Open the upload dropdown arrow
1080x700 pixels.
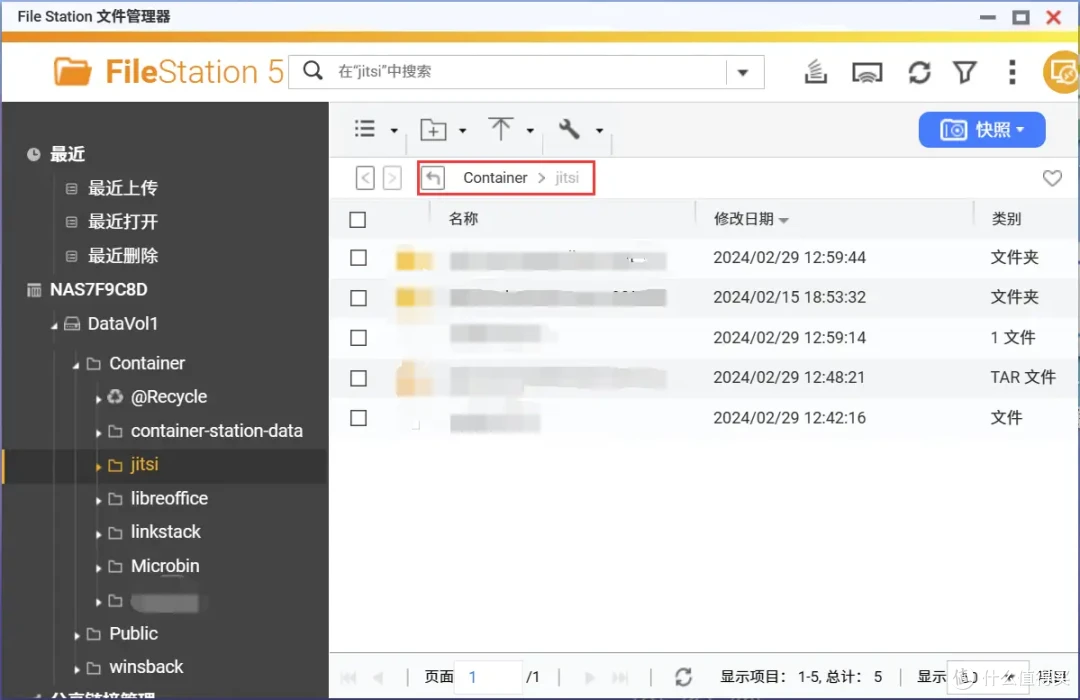point(530,130)
